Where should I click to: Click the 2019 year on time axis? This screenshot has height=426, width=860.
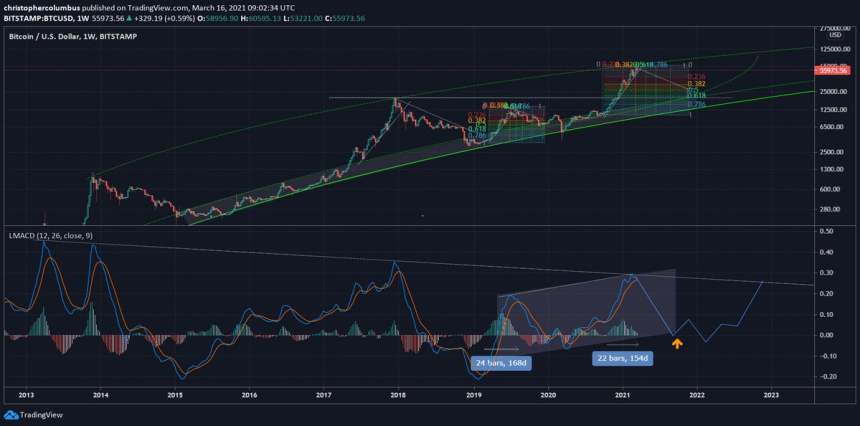pyautogui.click(x=473, y=394)
